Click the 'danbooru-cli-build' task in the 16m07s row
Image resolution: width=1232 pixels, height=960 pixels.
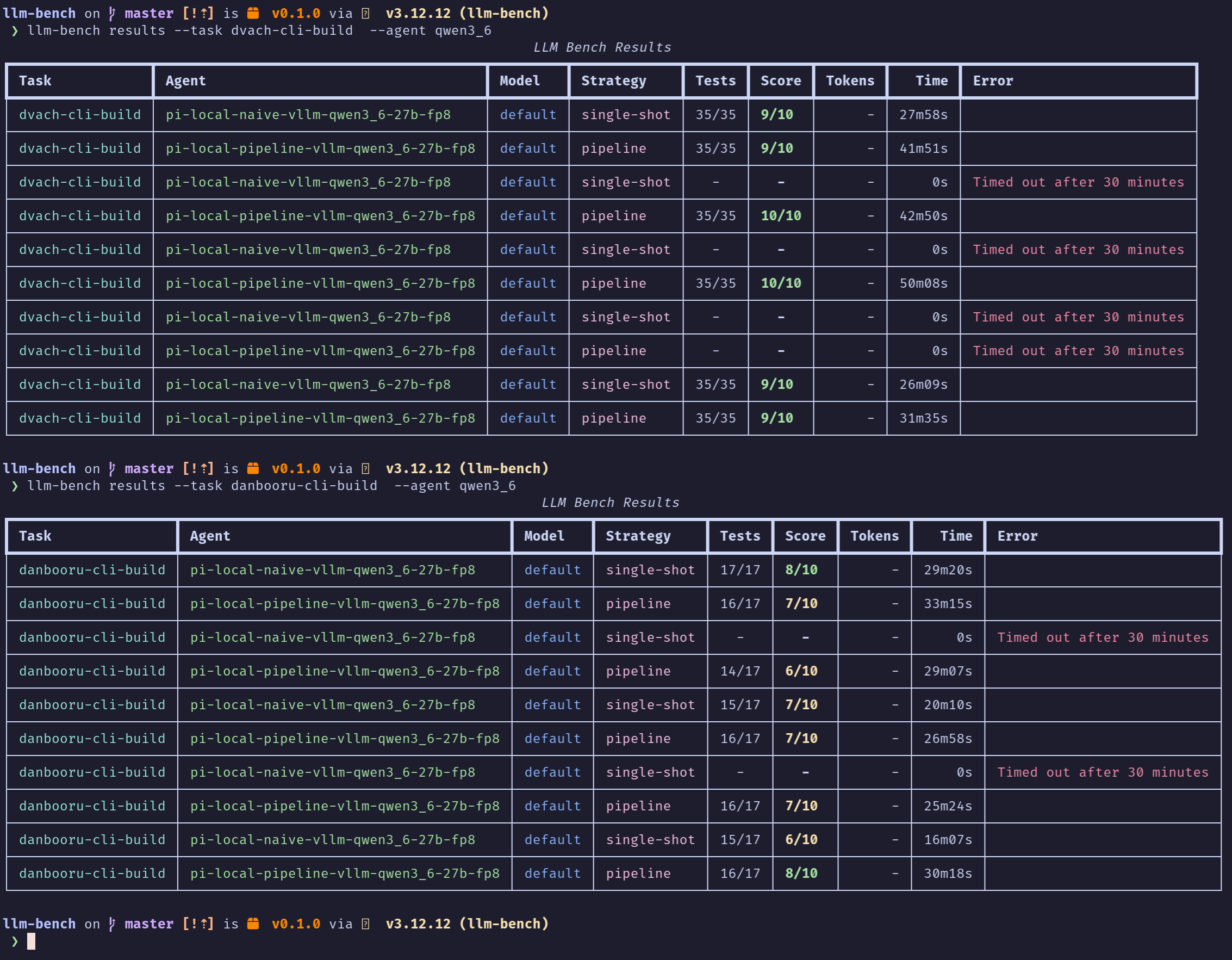[x=92, y=840]
